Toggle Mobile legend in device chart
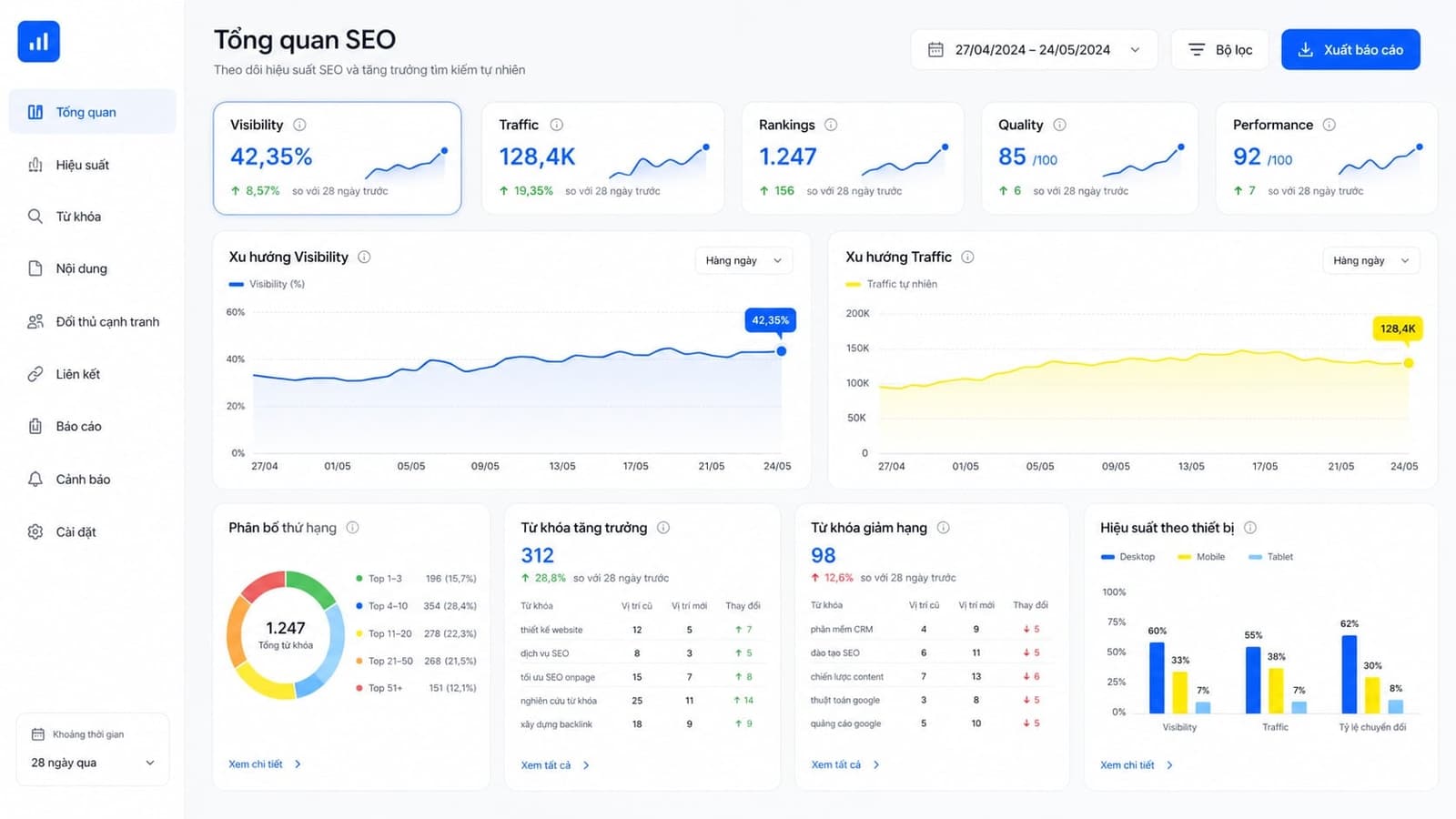The height and width of the screenshot is (819, 1456). (1201, 557)
